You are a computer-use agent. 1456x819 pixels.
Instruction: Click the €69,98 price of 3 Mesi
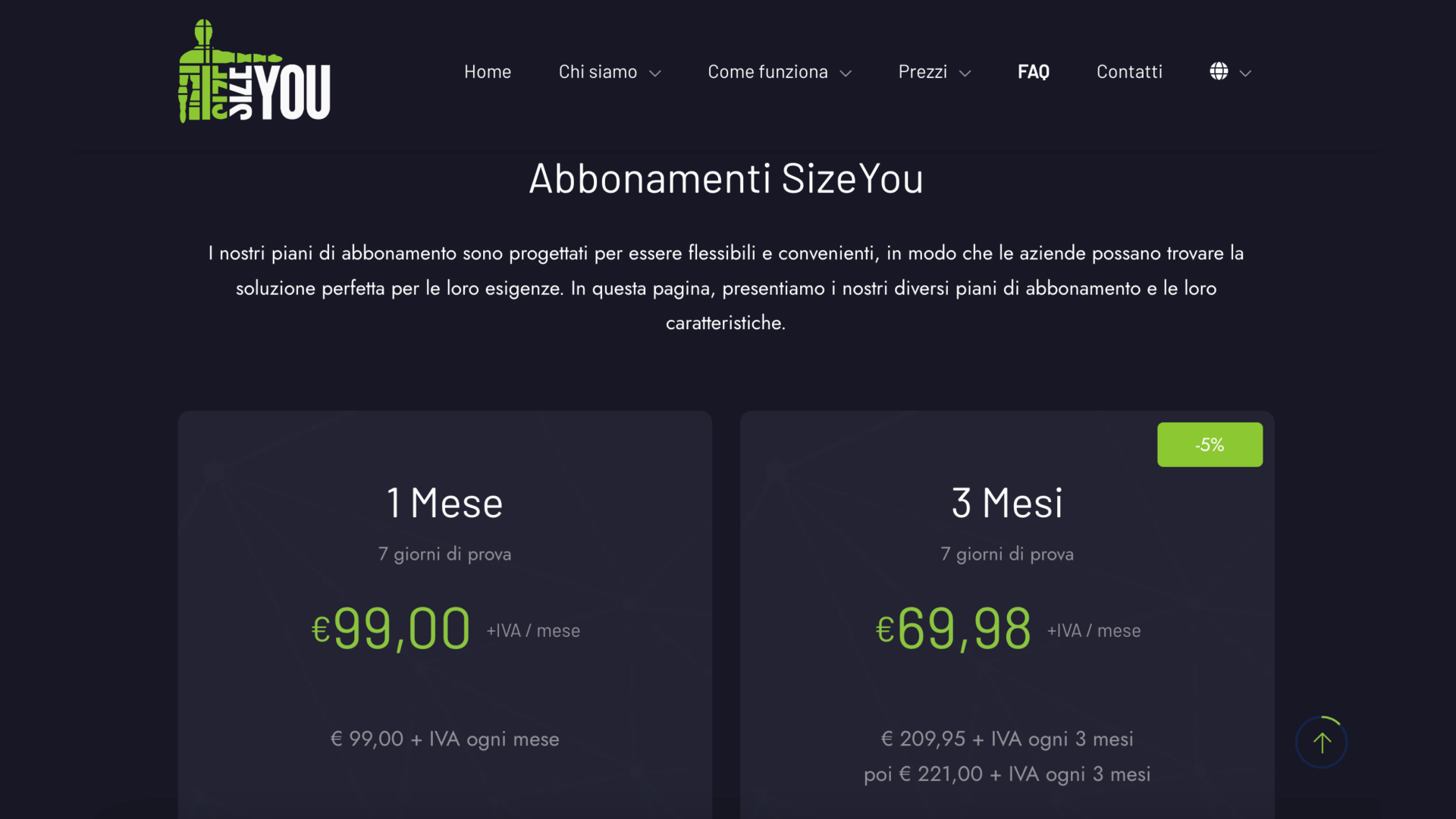click(x=953, y=629)
